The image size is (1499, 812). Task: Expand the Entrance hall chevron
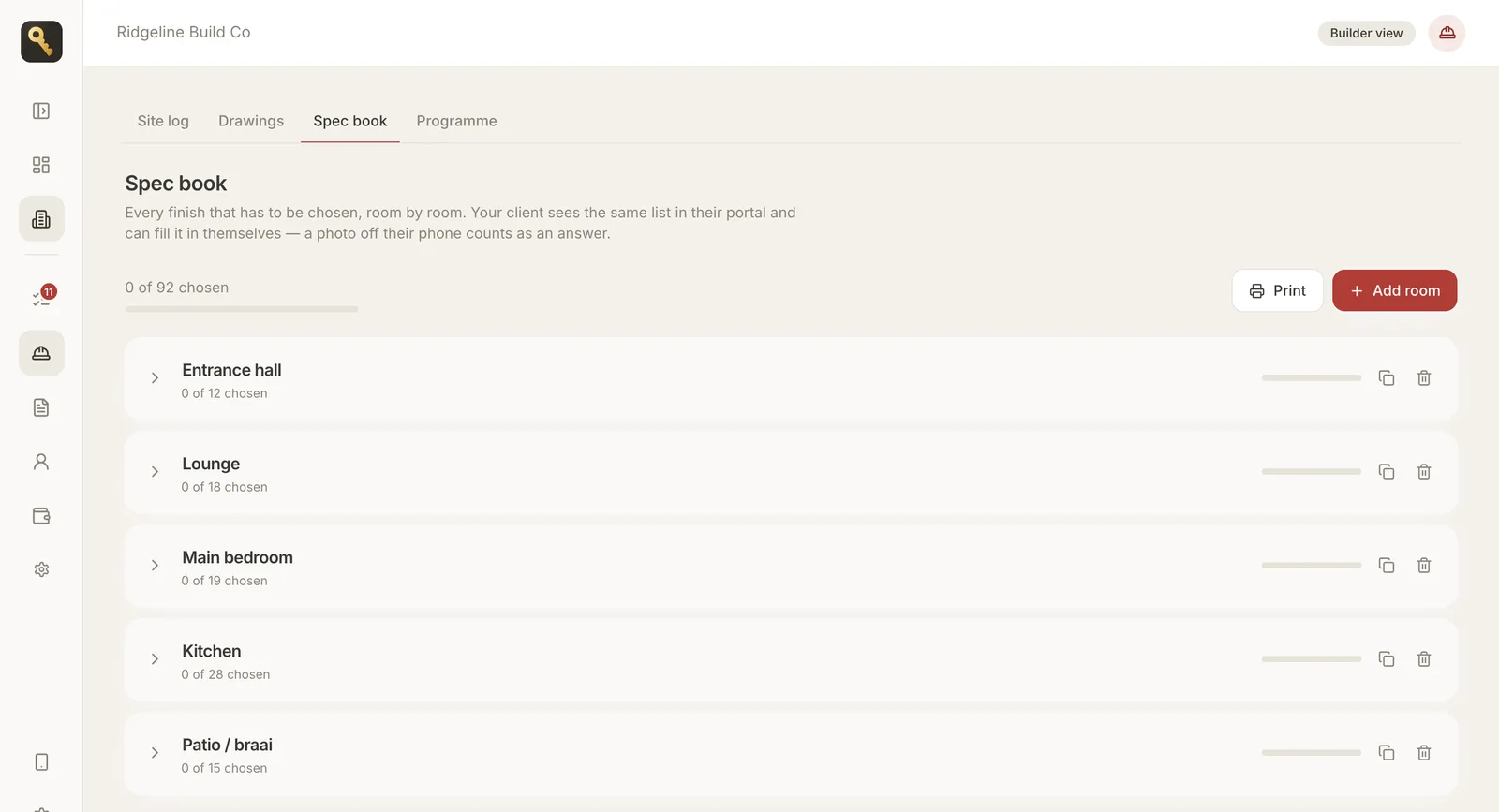click(155, 378)
